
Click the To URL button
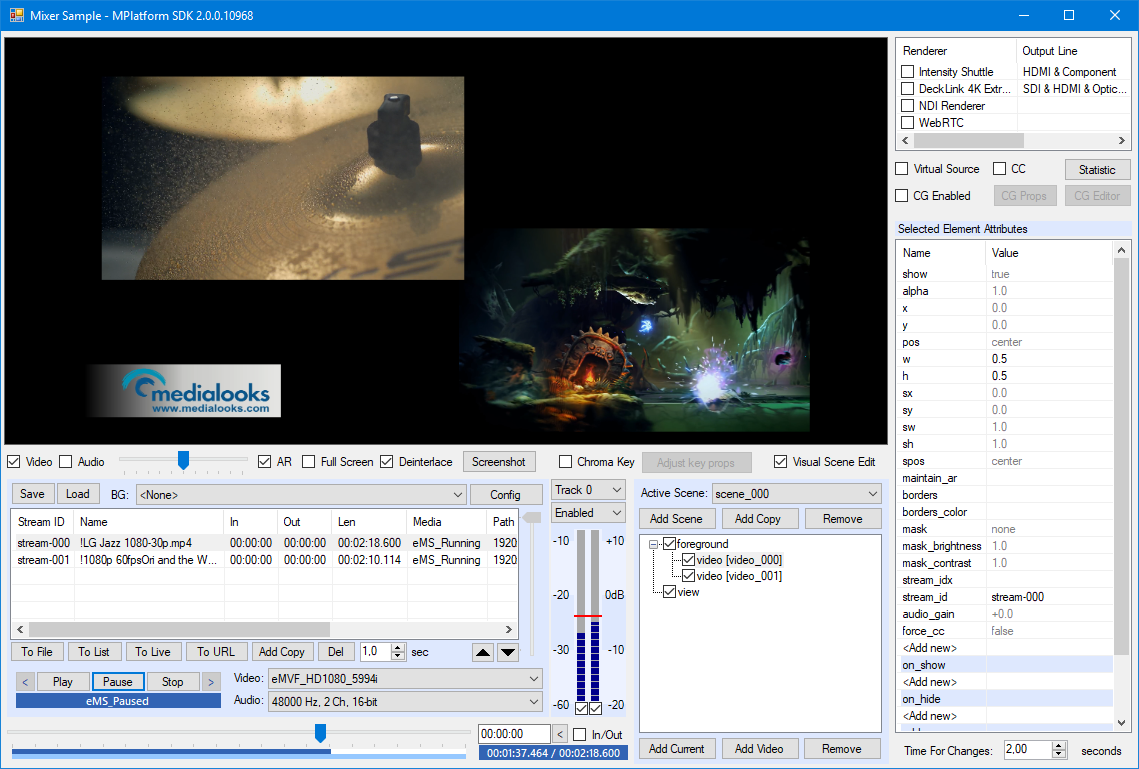click(x=216, y=652)
